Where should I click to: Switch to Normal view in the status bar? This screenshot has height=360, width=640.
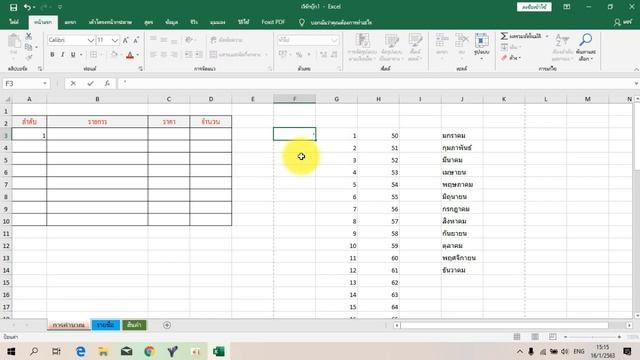[x=517, y=337]
